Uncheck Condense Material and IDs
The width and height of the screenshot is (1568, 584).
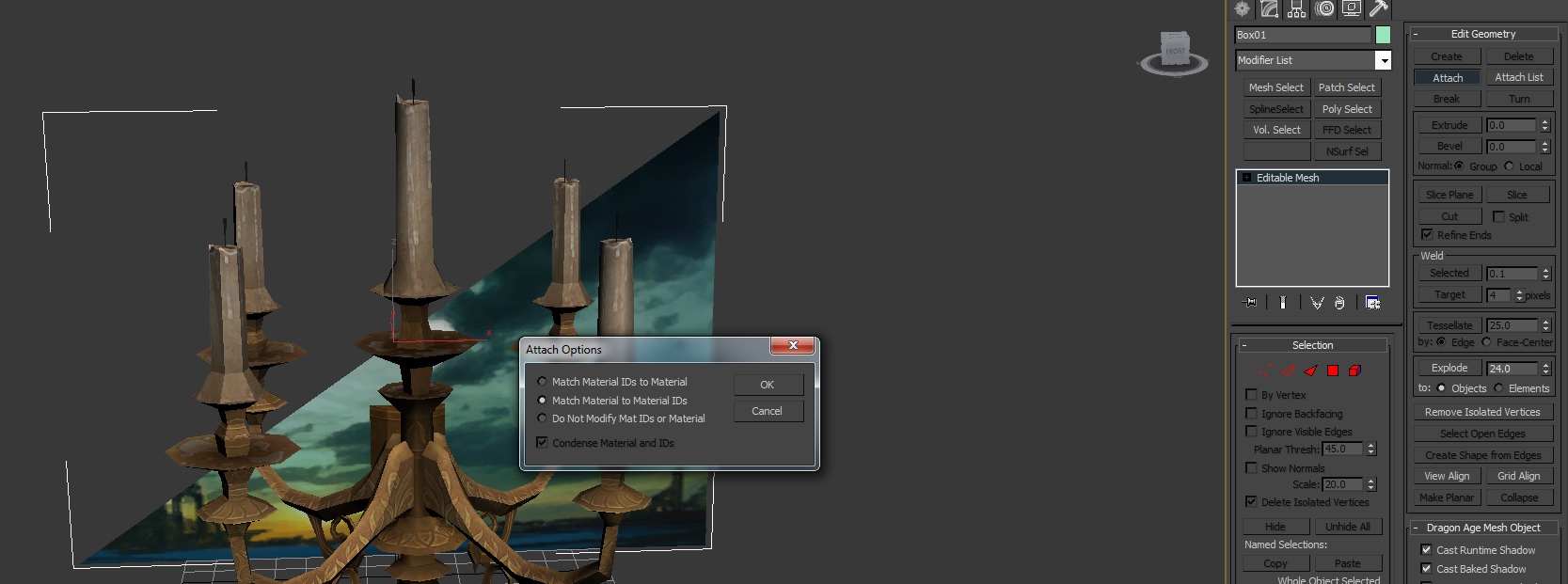[542, 442]
